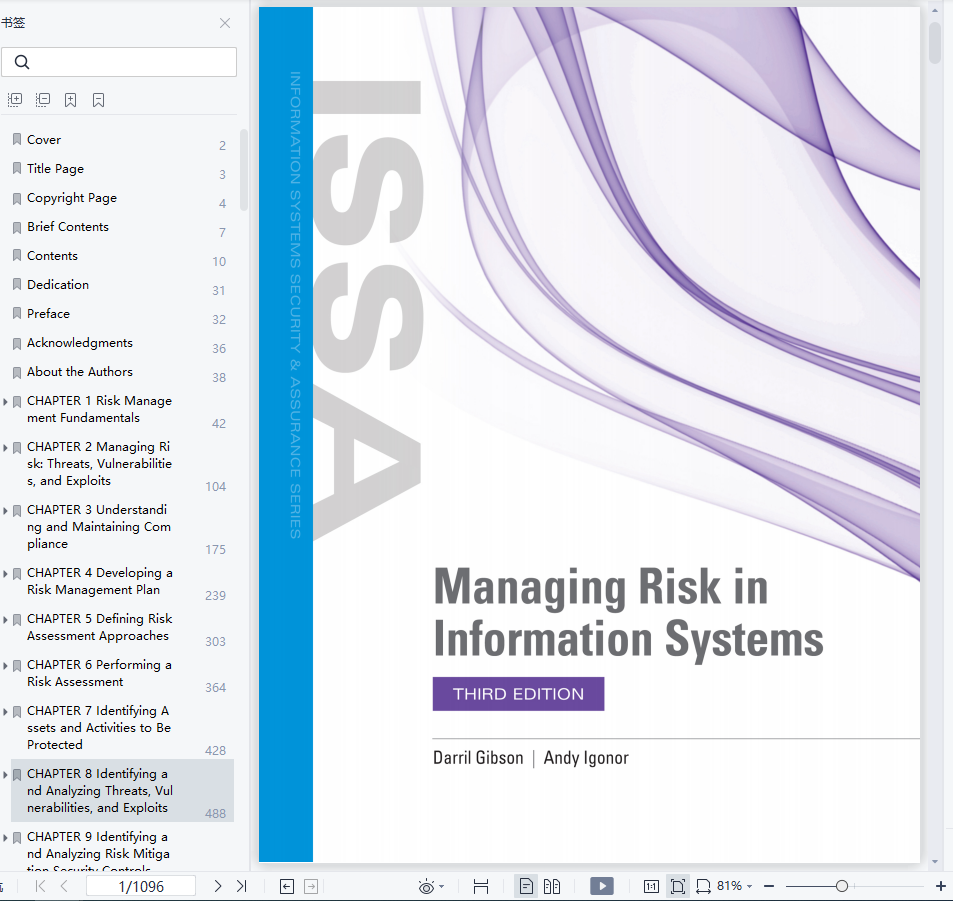Open CHAPTER 9 Identifying and Analyzing Risk Mitigation
This screenshot has height=901, width=953.
pyautogui.click(x=98, y=854)
